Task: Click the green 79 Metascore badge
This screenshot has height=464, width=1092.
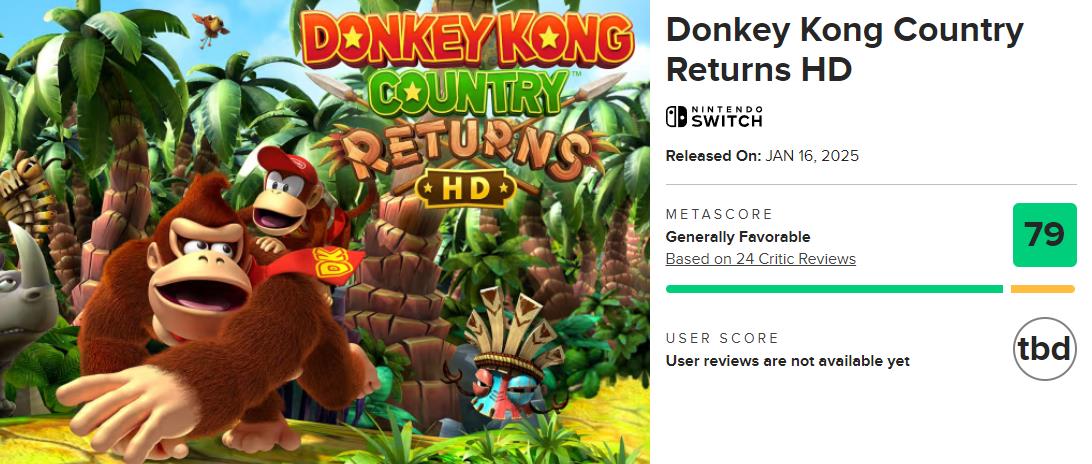Action: 1044,235
